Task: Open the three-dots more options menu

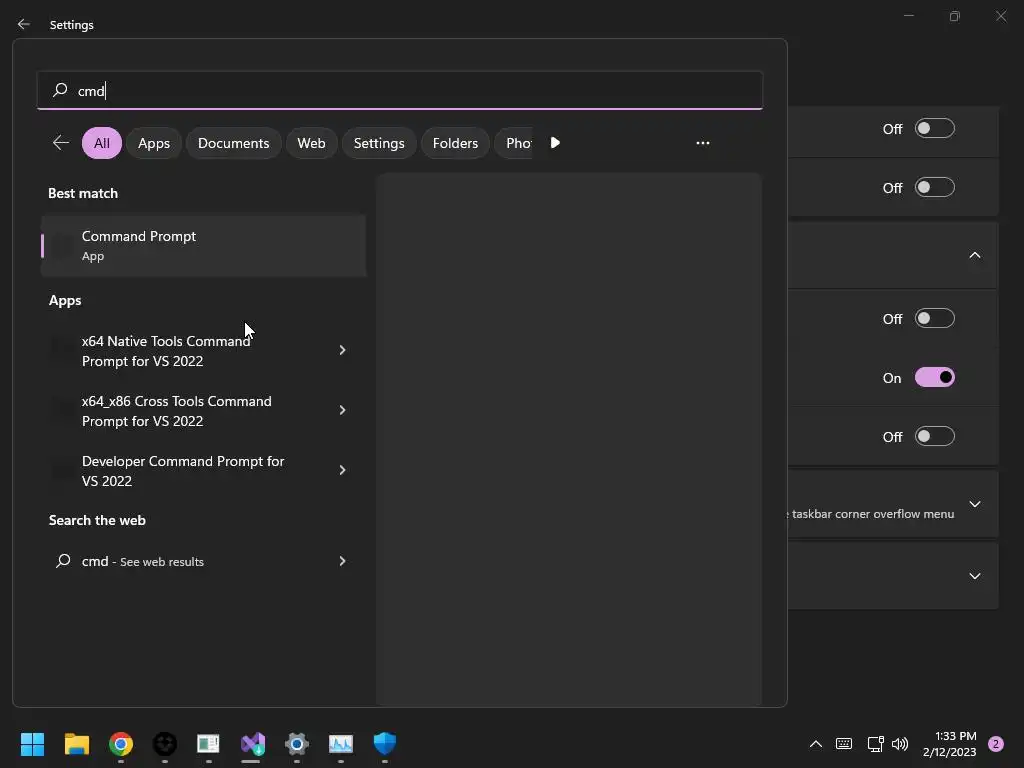Action: [703, 142]
